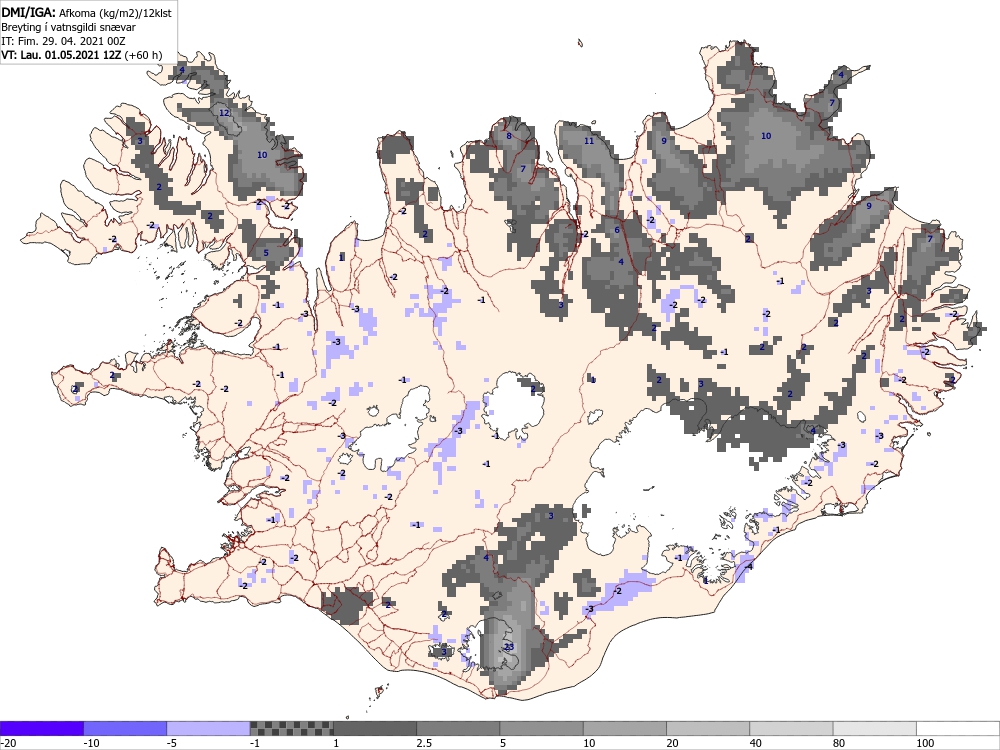Click the '40' legend tick label
This screenshot has height=750, width=1000.
tap(756, 743)
